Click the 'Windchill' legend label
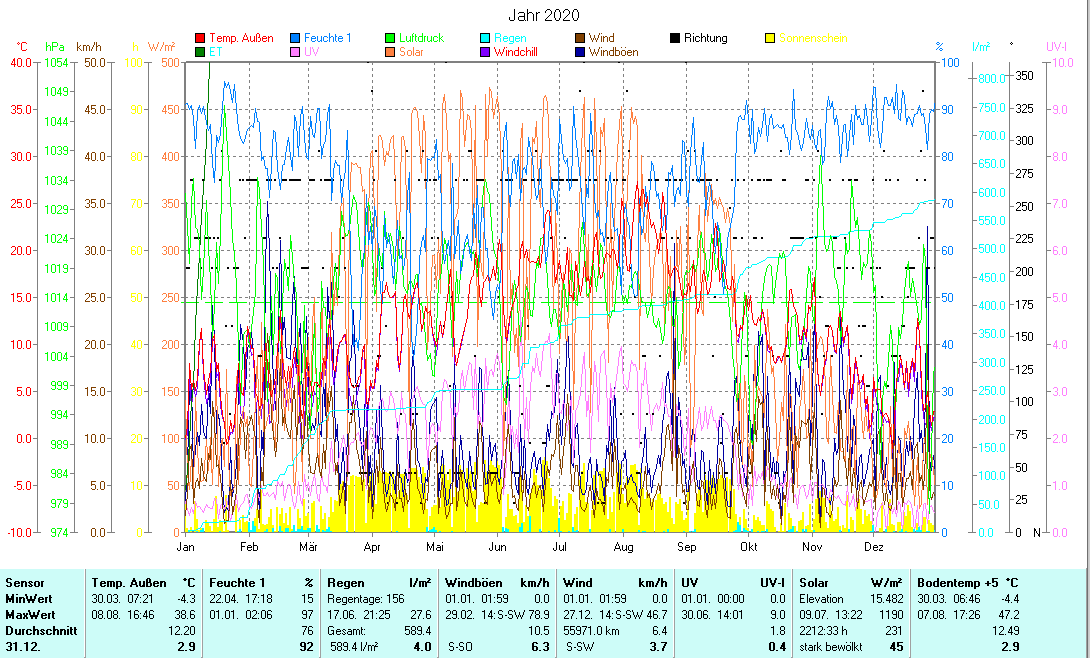The width and height of the screenshot is (1090, 658). point(516,52)
